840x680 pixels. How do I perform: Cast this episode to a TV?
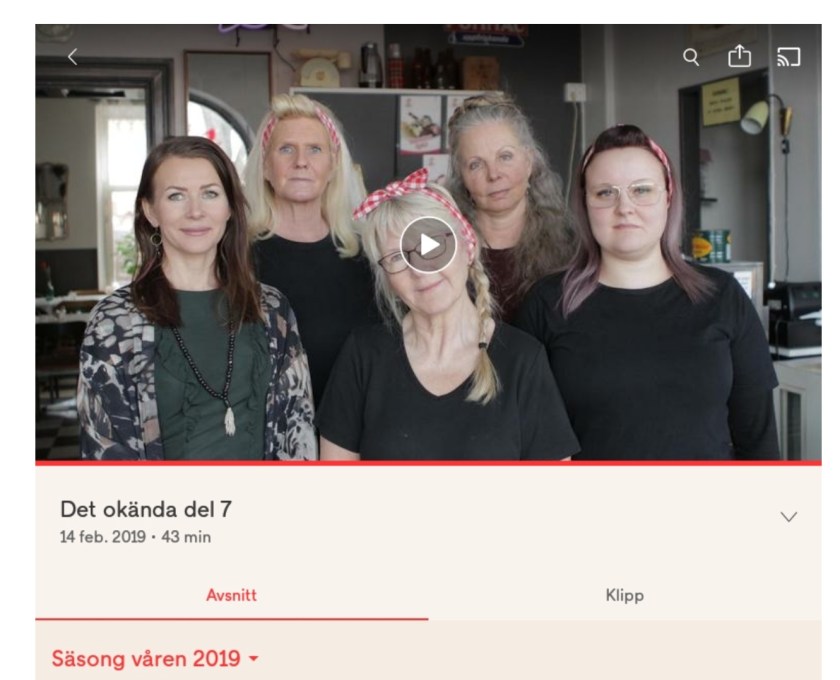pos(789,57)
